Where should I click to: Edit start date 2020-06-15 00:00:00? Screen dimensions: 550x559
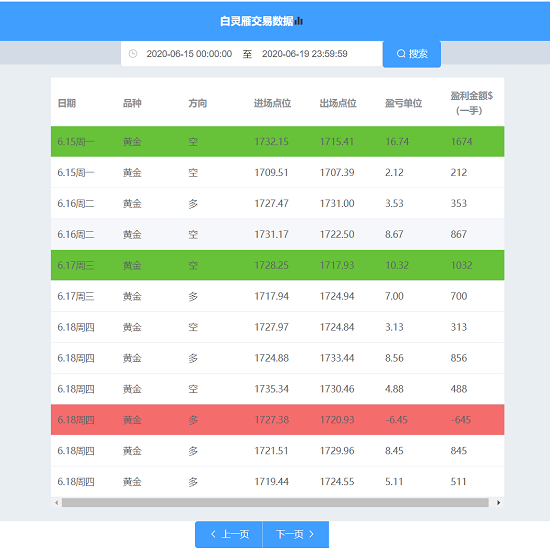(x=189, y=54)
